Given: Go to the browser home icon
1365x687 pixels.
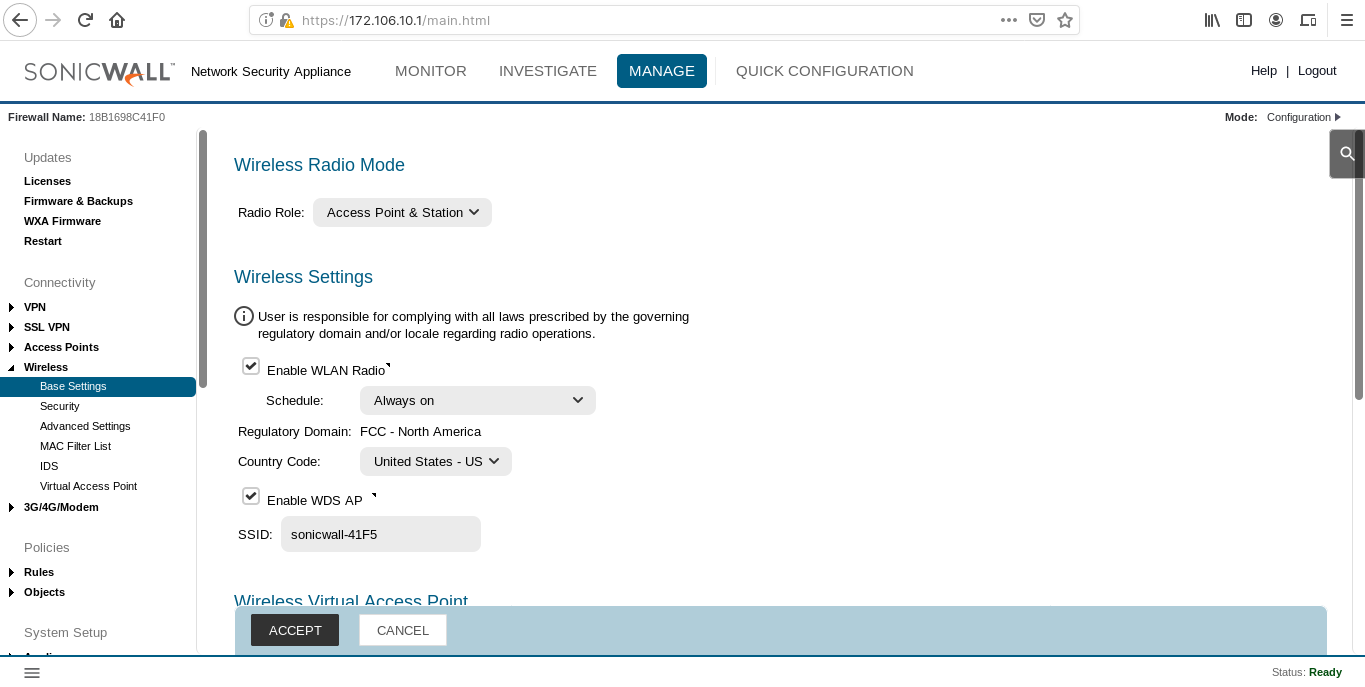Looking at the screenshot, I should point(117,20).
